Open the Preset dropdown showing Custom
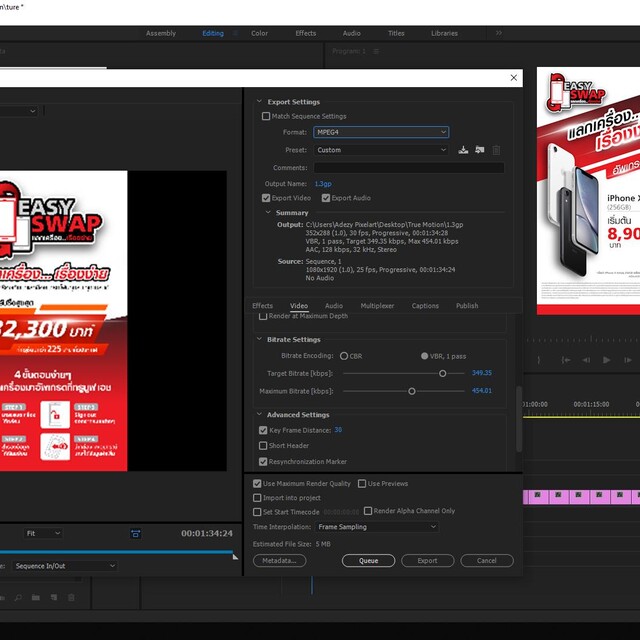The height and width of the screenshot is (640, 640). (x=381, y=150)
